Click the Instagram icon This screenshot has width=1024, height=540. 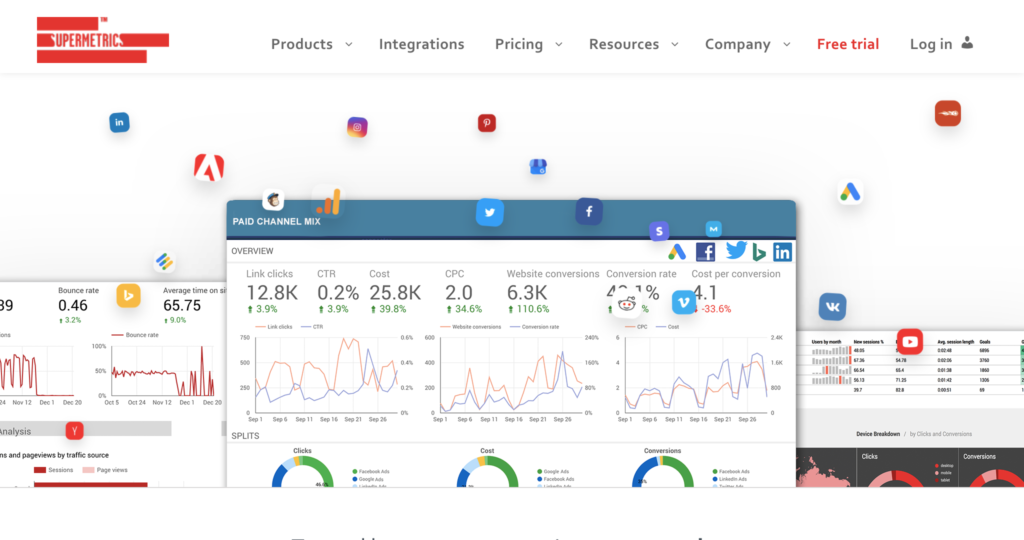tap(357, 127)
